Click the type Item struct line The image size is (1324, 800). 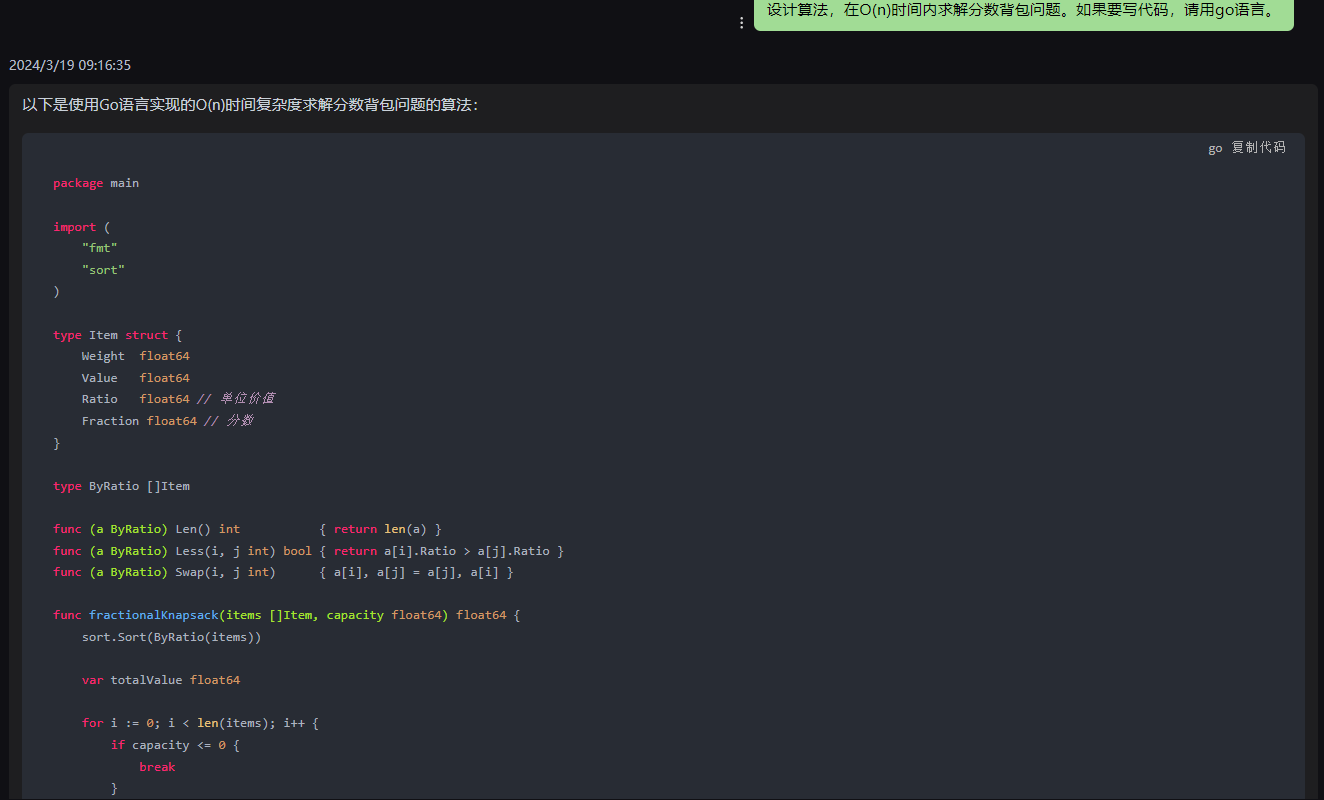(118, 335)
